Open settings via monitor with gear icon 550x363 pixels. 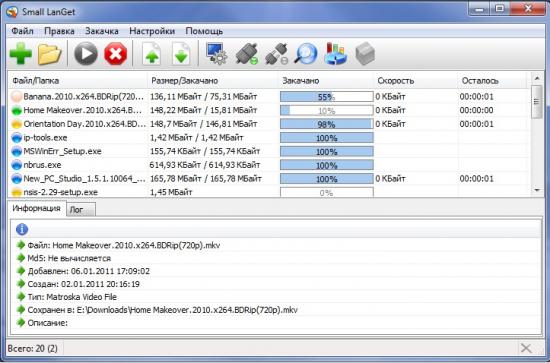pos(216,54)
